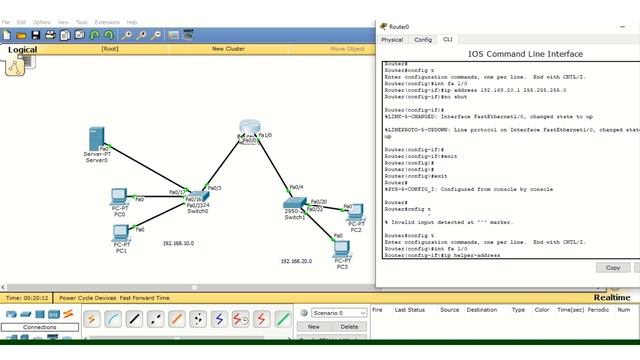Choose the green Octal cable

pos(283,319)
